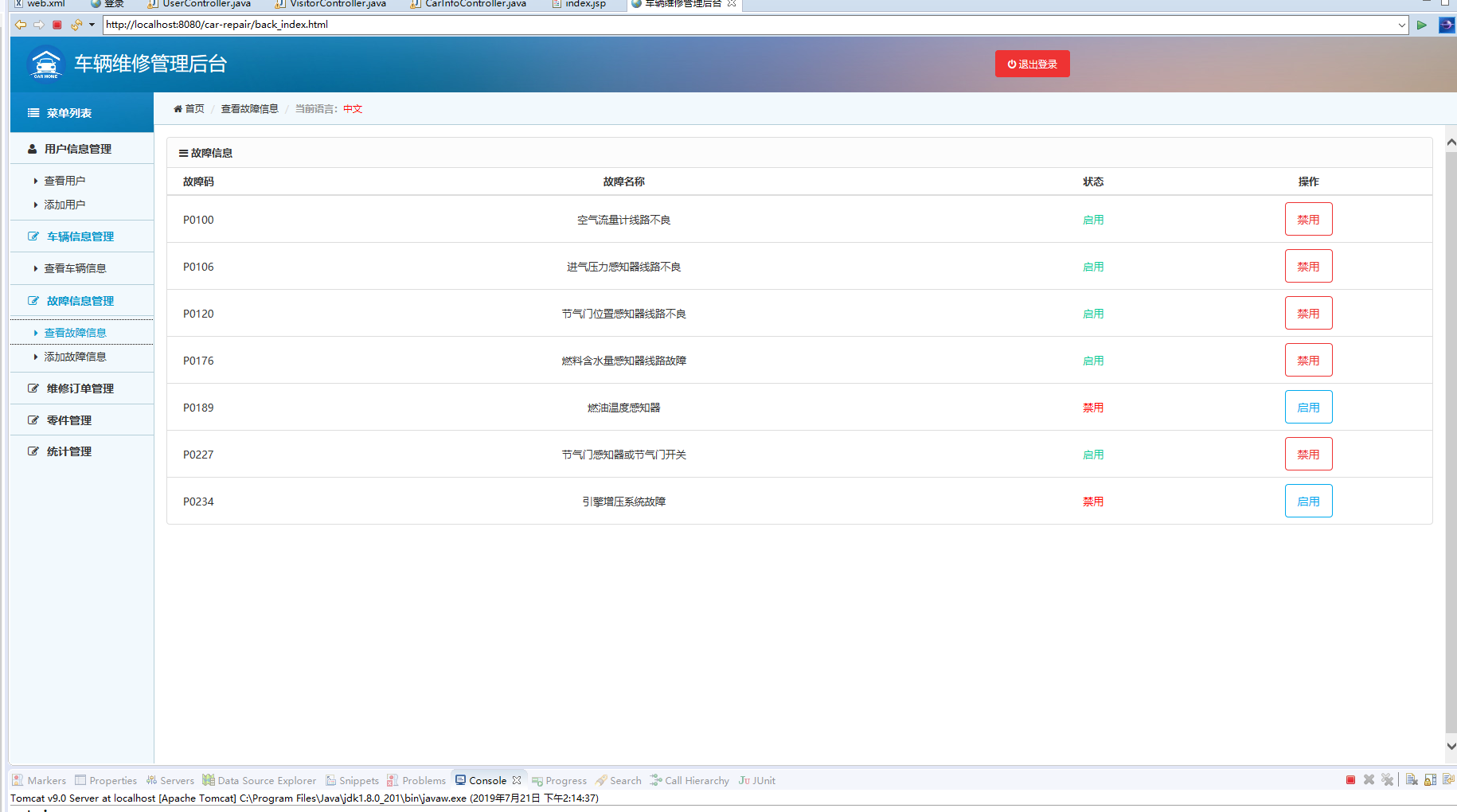This screenshot has width=1457, height=812.
Task: Open 添加故障信息 in the sidebar
Action: [x=76, y=357]
